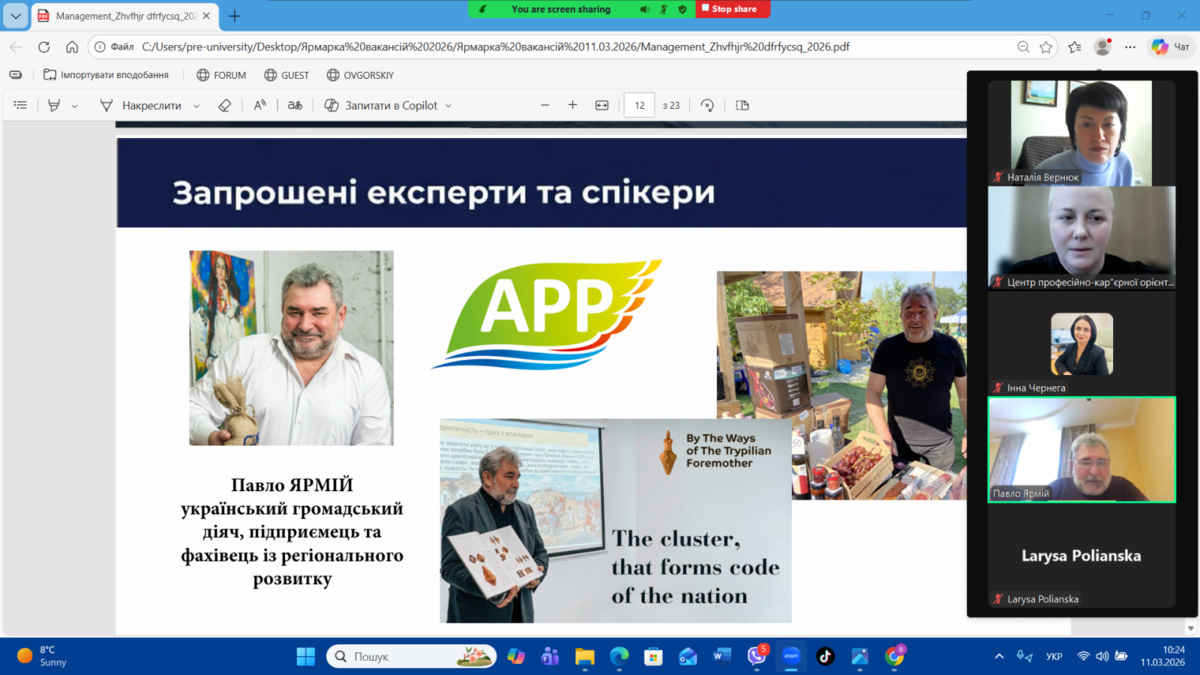Activate the Read aloud icon
Screen dimensions: 1200x675
[x=260, y=105]
